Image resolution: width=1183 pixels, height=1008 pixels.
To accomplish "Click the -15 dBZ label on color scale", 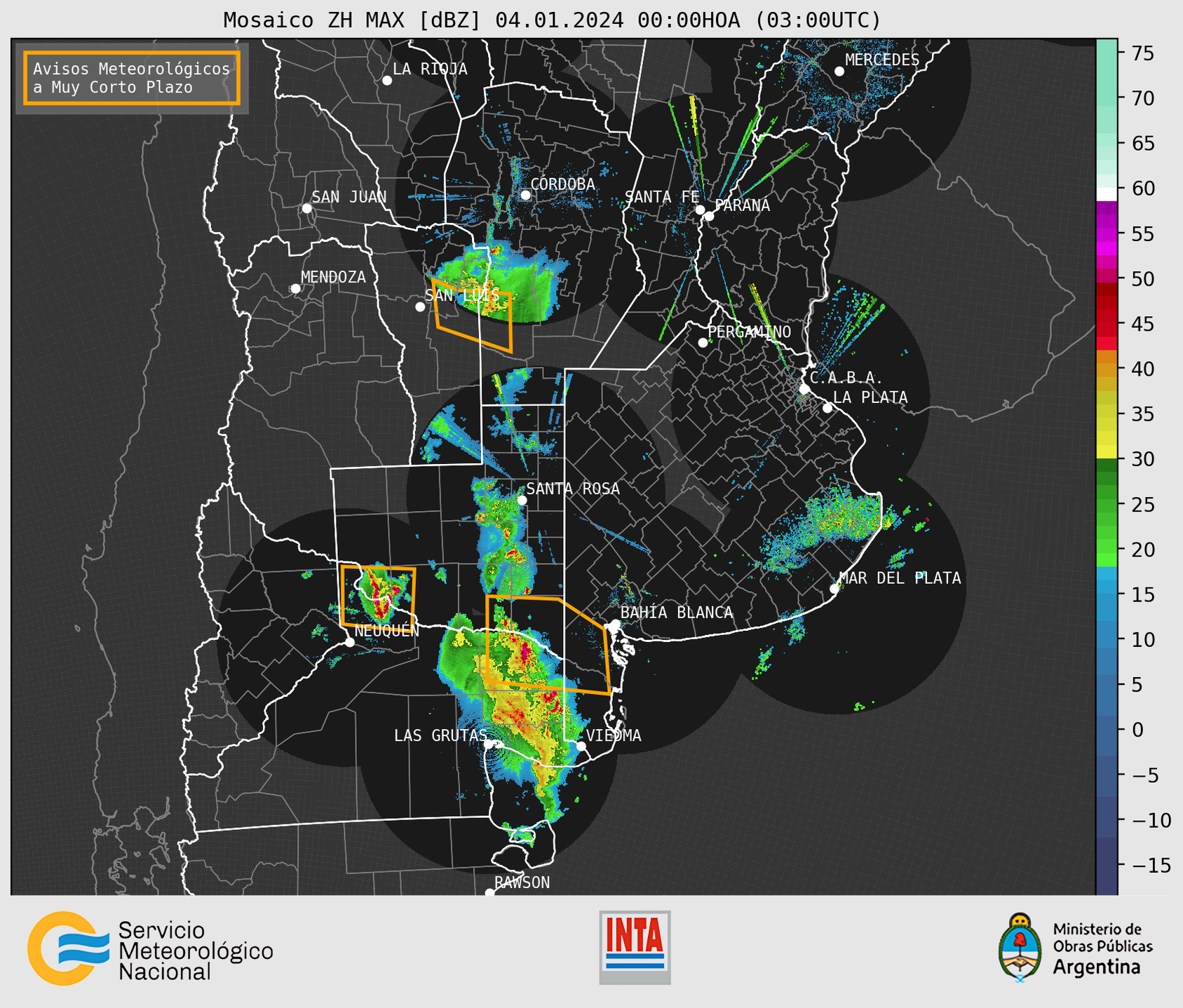I will coord(1151,865).
